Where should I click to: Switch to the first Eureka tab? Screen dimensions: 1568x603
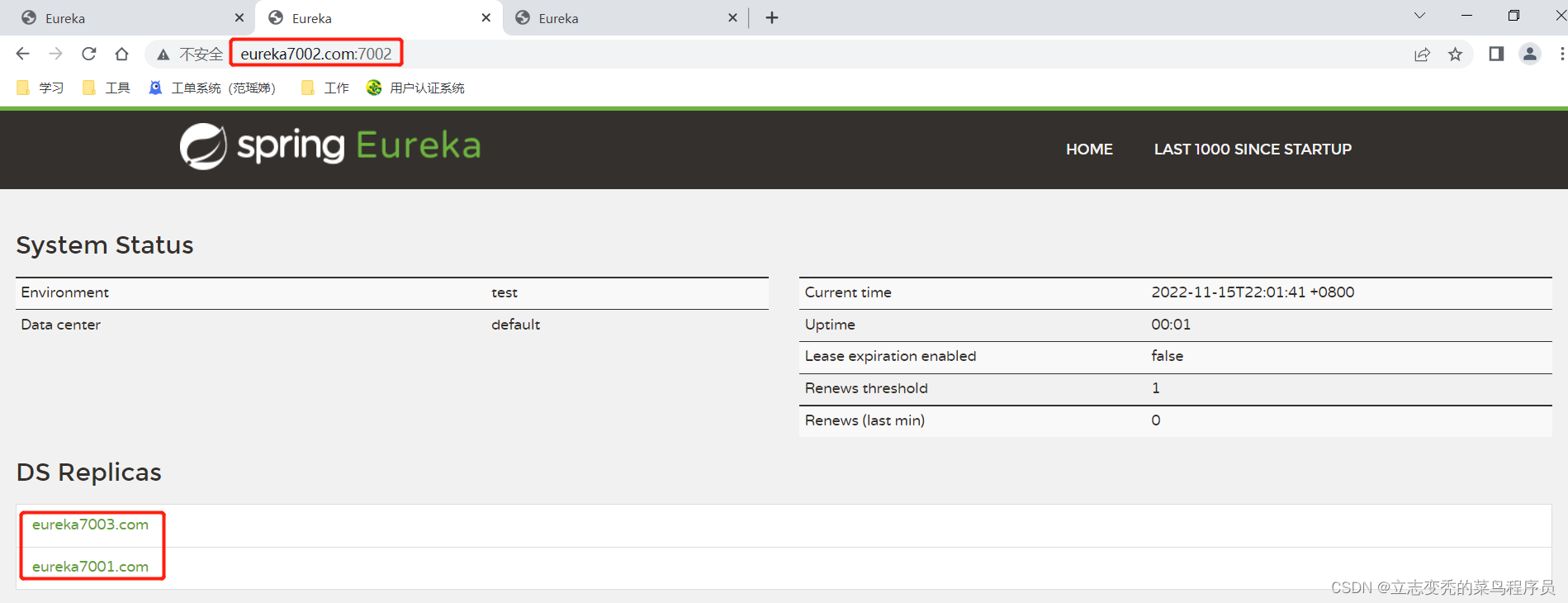[x=132, y=18]
